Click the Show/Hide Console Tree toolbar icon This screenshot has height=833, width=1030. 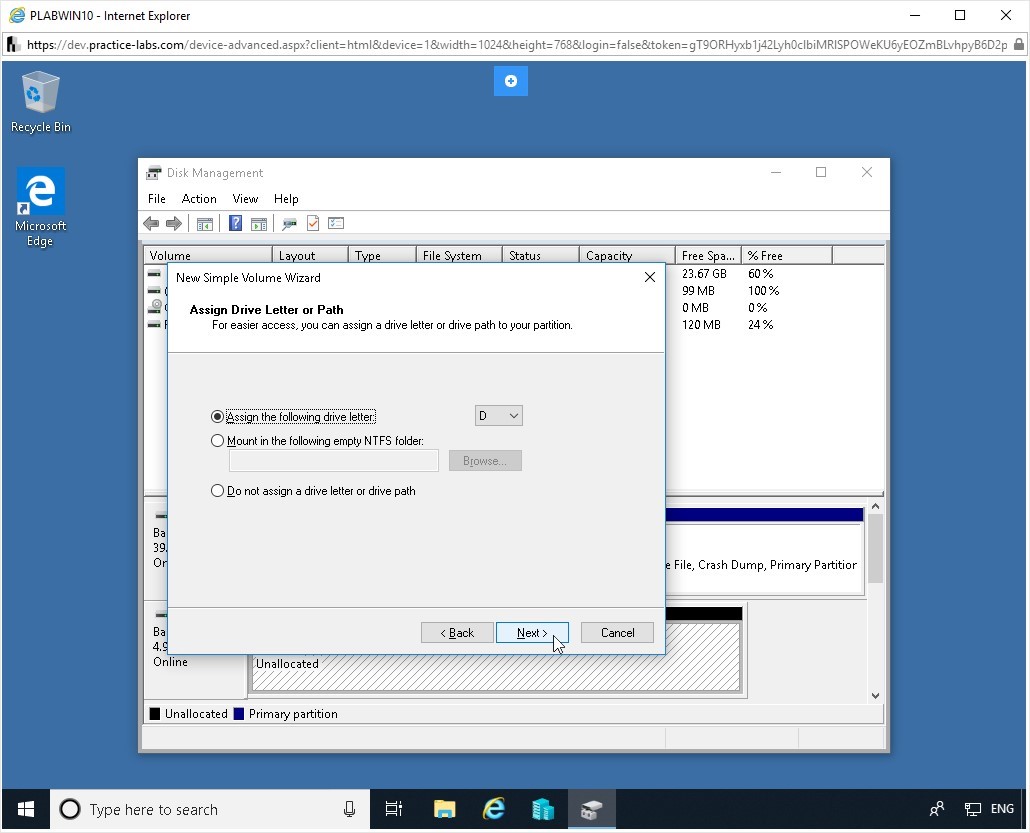coord(205,223)
